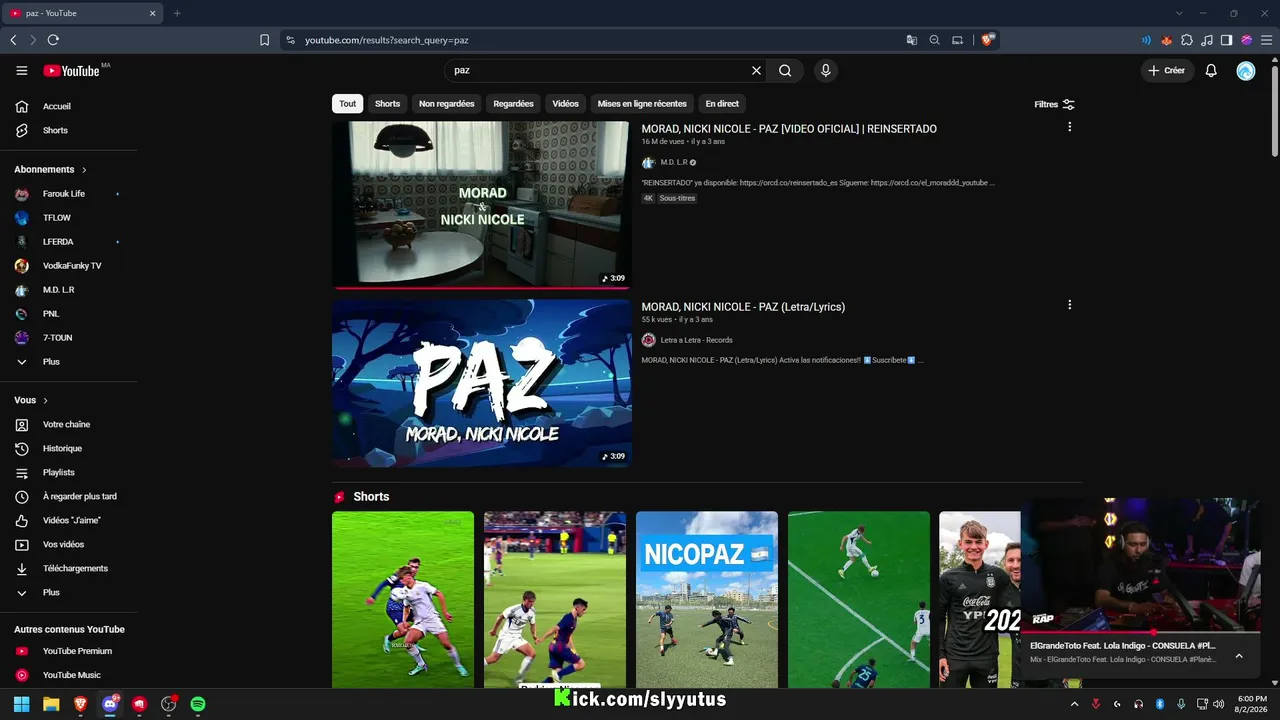Open the NICOPAZ Shorts video
This screenshot has width=1280, height=720.
[707, 600]
